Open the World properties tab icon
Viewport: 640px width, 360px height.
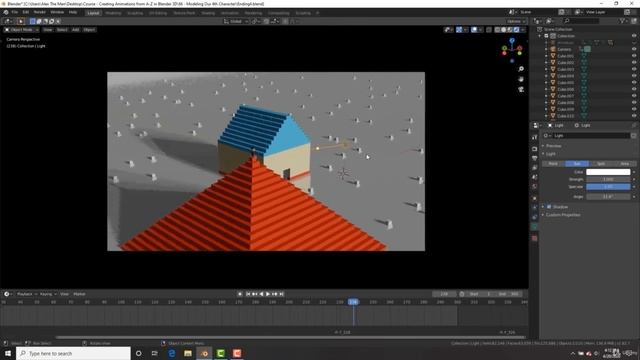[x=535, y=187]
